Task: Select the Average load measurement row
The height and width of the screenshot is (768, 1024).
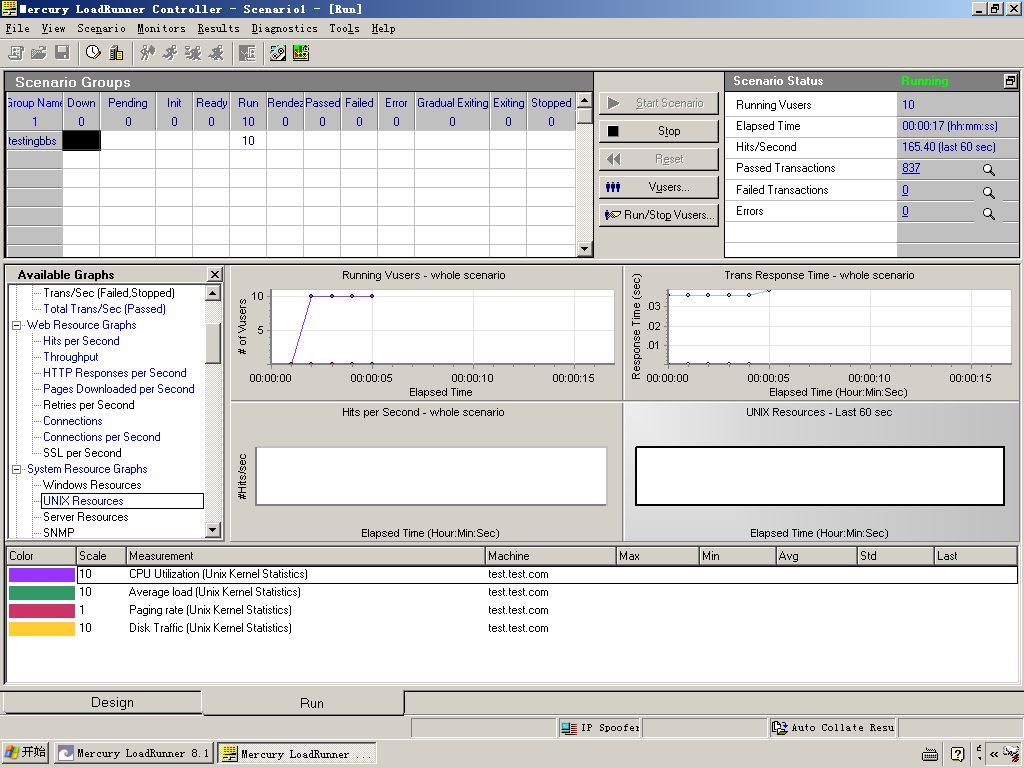Action: click(511, 592)
